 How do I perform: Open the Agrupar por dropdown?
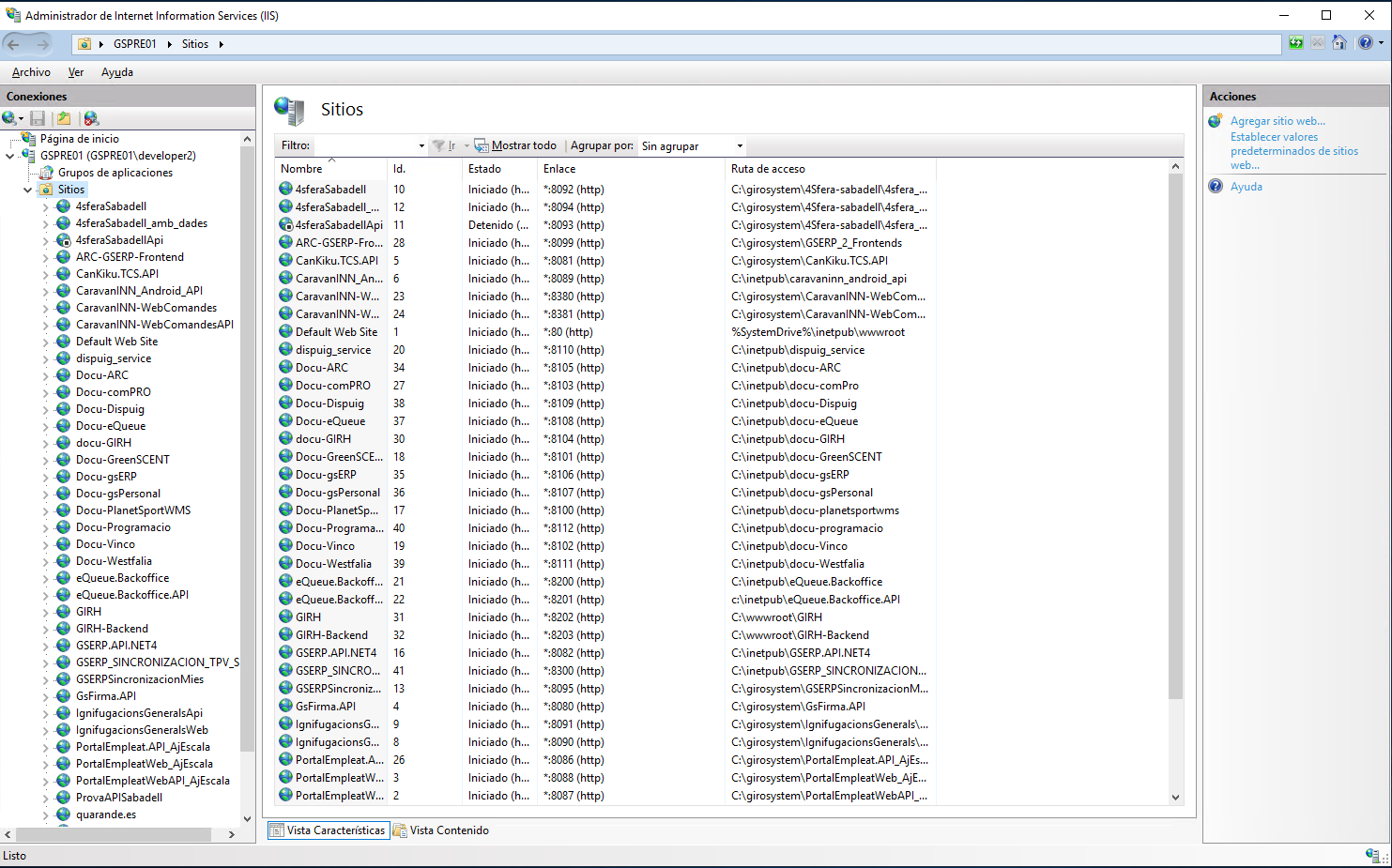(740, 146)
